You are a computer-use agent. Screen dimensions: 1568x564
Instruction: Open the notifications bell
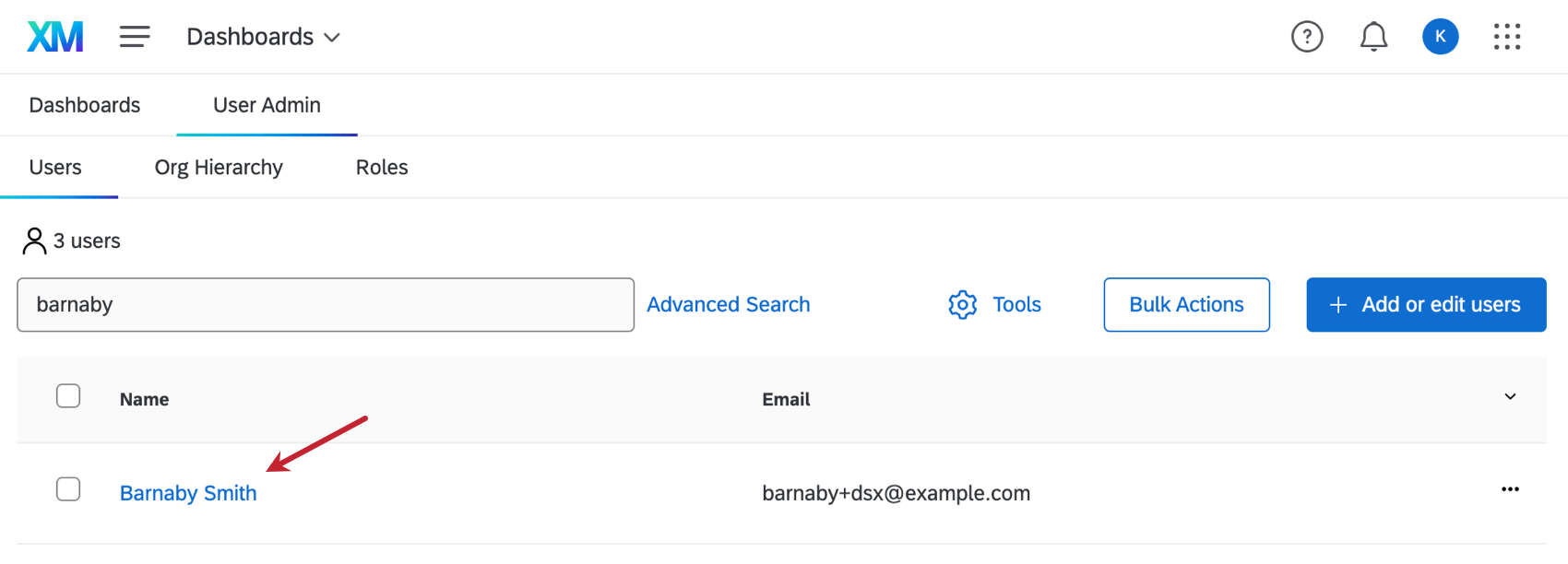tap(1373, 37)
